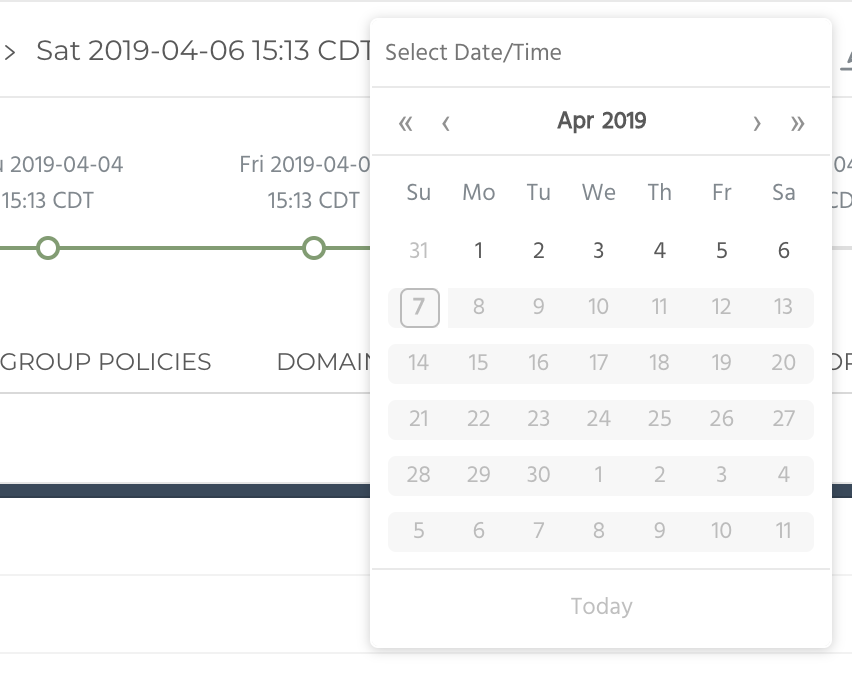Click today's outlined date 7
Viewport: 852px width, 676px height.
(419, 307)
